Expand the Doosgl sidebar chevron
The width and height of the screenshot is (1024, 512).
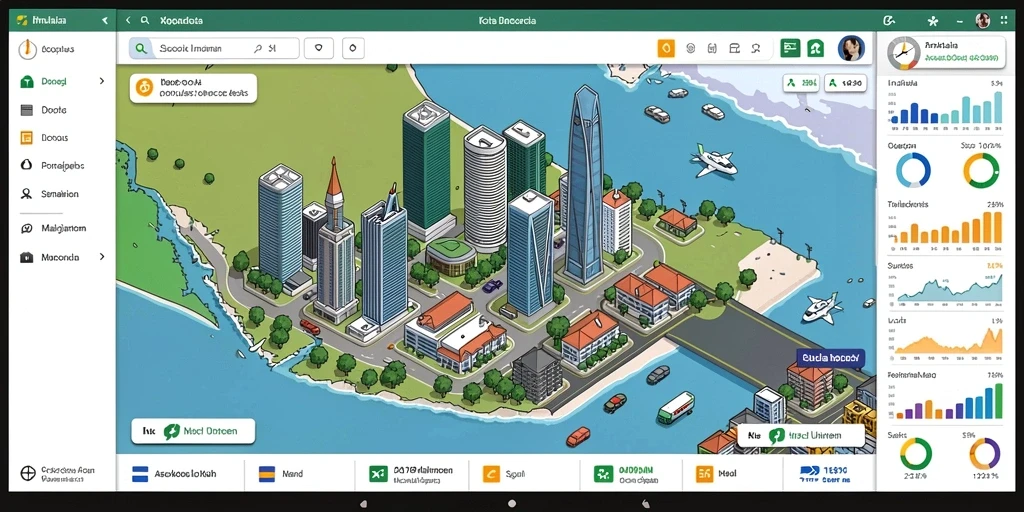(x=102, y=82)
